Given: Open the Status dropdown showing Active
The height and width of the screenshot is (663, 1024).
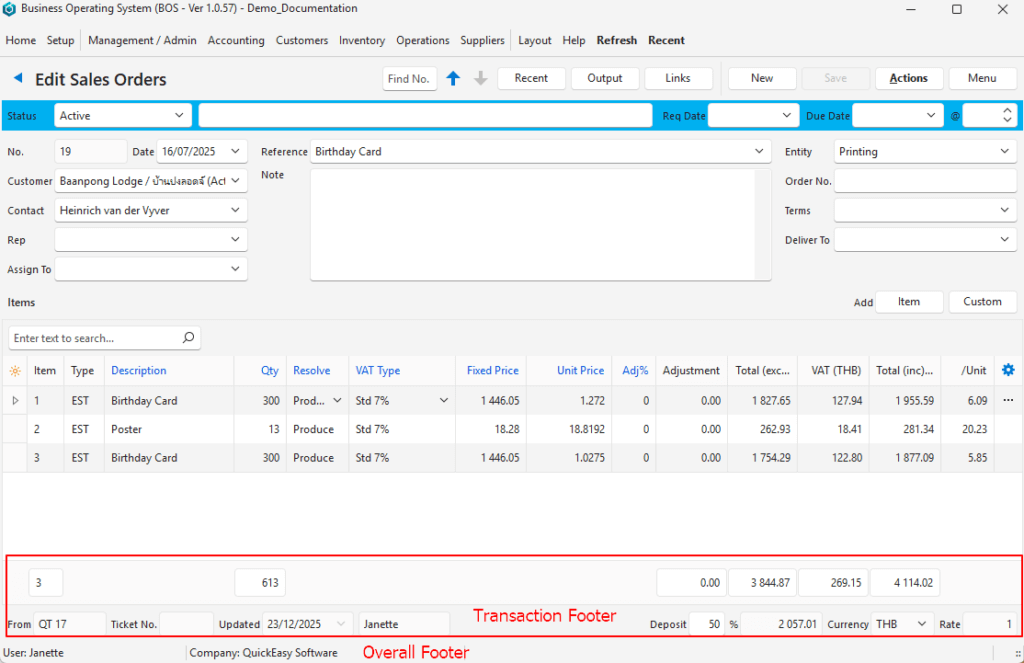Looking at the screenshot, I should [180, 116].
